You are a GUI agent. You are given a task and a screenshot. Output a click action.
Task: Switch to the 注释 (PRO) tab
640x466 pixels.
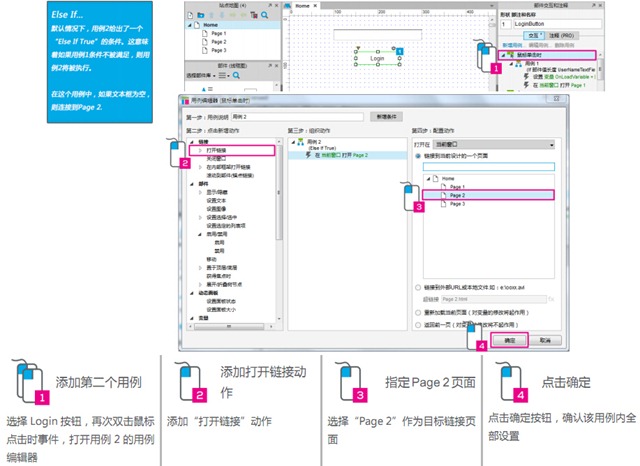[561, 36]
